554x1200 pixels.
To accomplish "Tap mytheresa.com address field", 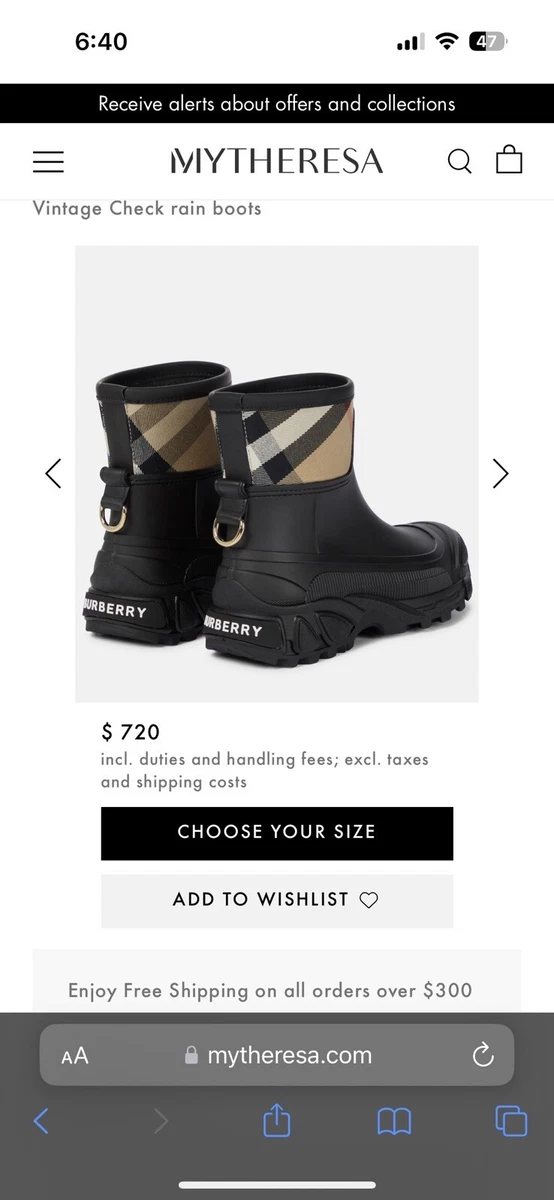I will pos(277,1055).
